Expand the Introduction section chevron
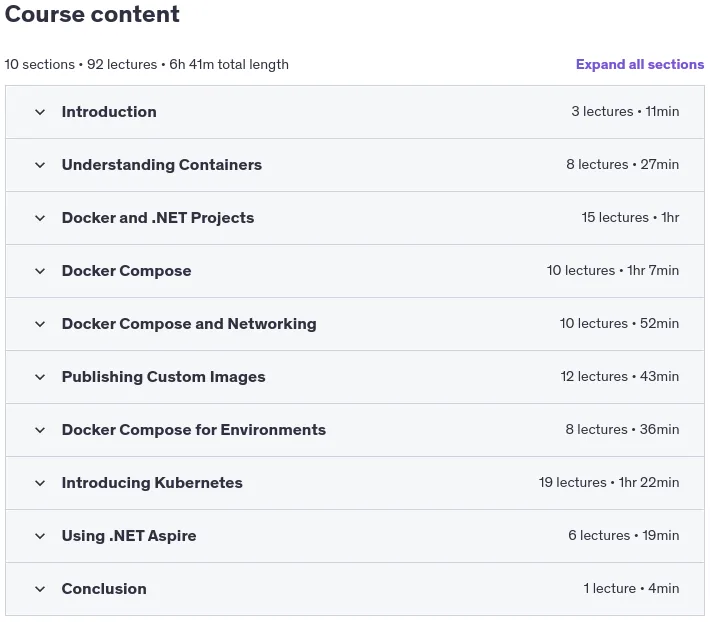This screenshot has height=622, width=710. pyautogui.click(x=40, y=112)
